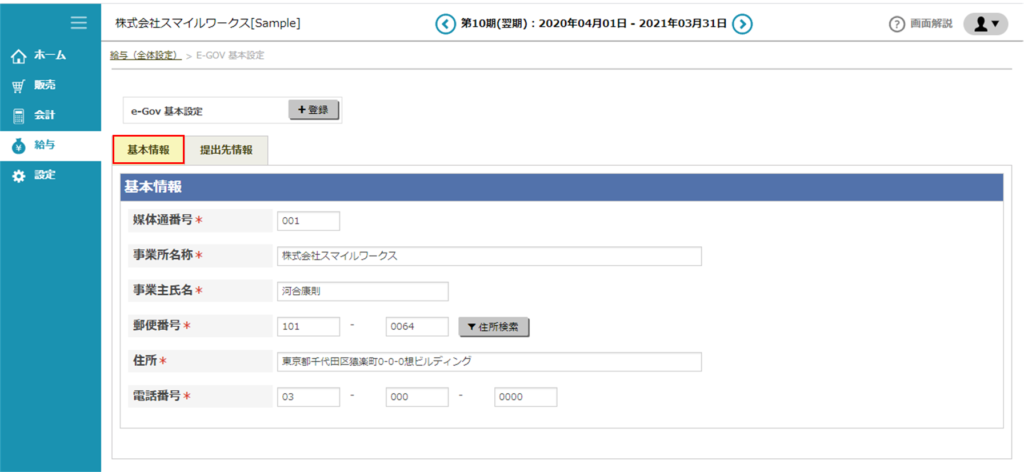Click the fiscal period text 第10期(翌期)
The width and height of the screenshot is (1024, 472).
(x=493, y=24)
